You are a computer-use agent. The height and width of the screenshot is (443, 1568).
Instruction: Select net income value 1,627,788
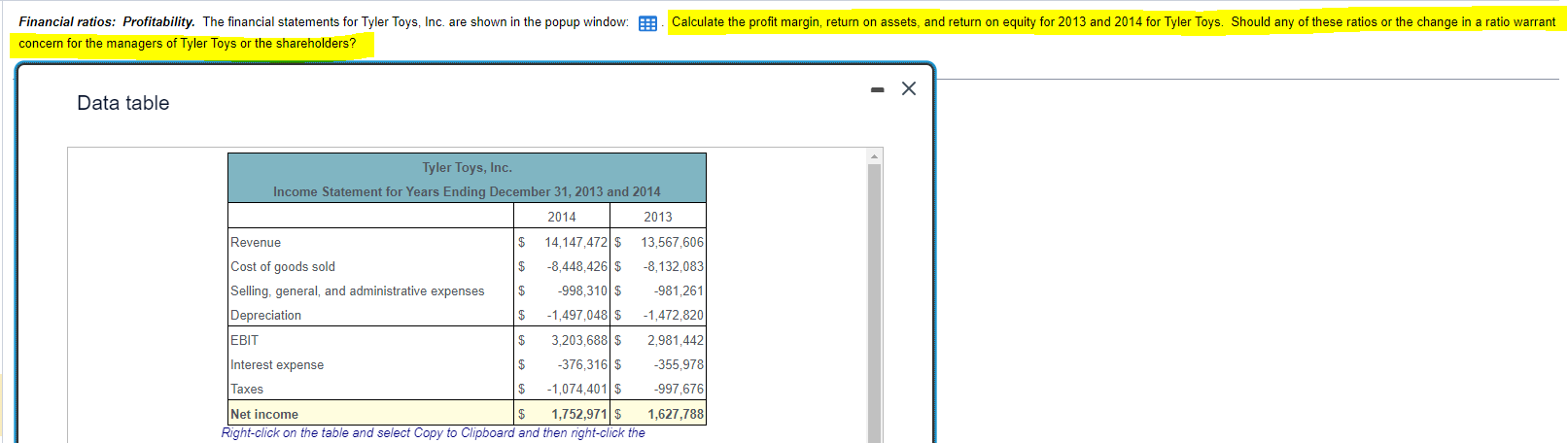(676, 414)
